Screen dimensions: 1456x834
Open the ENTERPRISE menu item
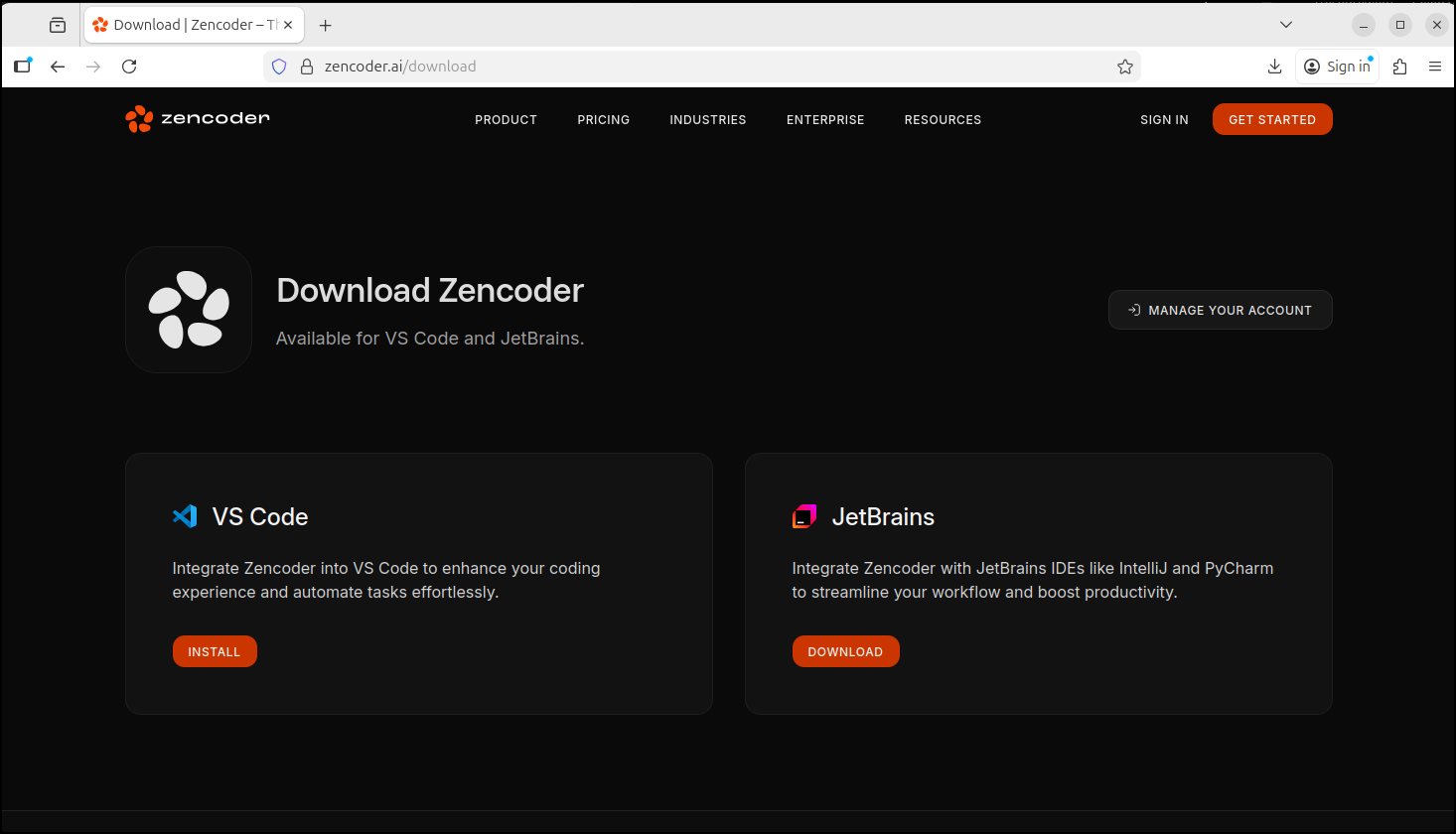pyautogui.click(x=825, y=119)
